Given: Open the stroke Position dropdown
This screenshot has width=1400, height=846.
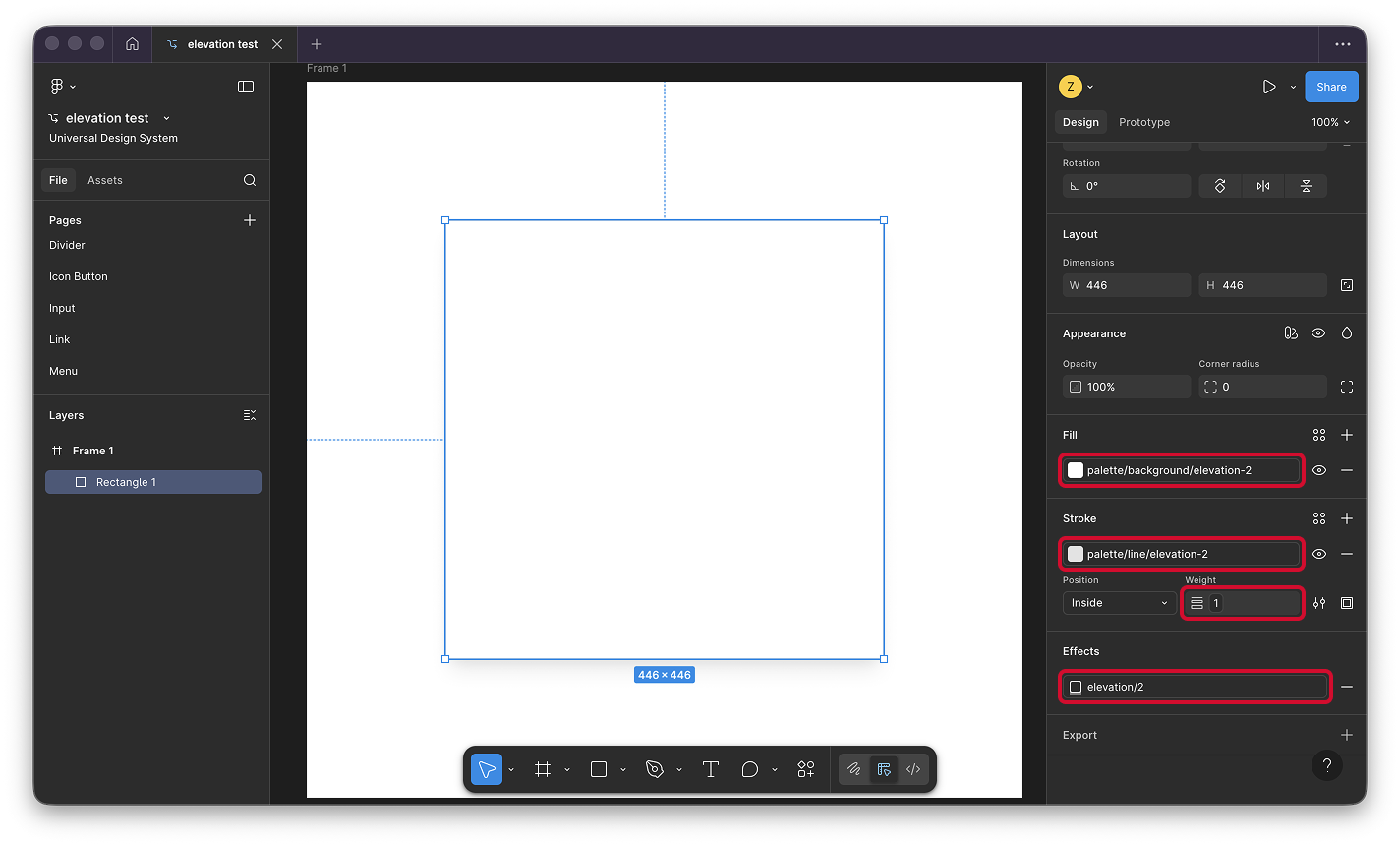Looking at the screenshot, I should click(x=1119, y=603).
